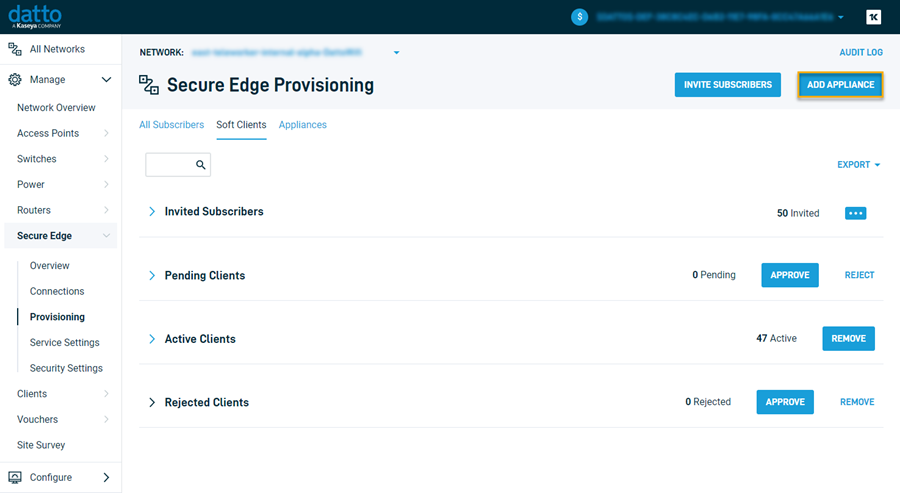Reject pending clients
This screenshot has width=900, height=493.
859,275
